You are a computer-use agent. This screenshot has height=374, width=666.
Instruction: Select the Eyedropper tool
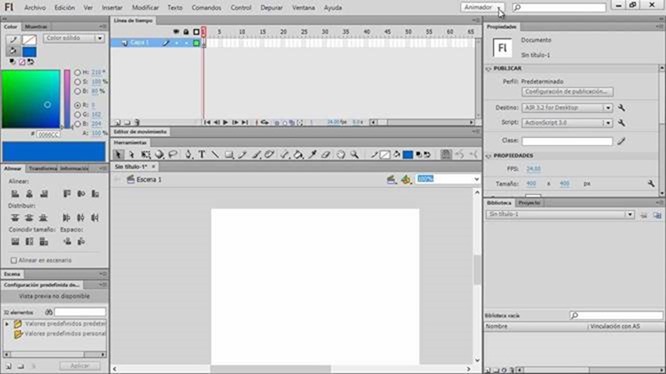tap(313, 155)
